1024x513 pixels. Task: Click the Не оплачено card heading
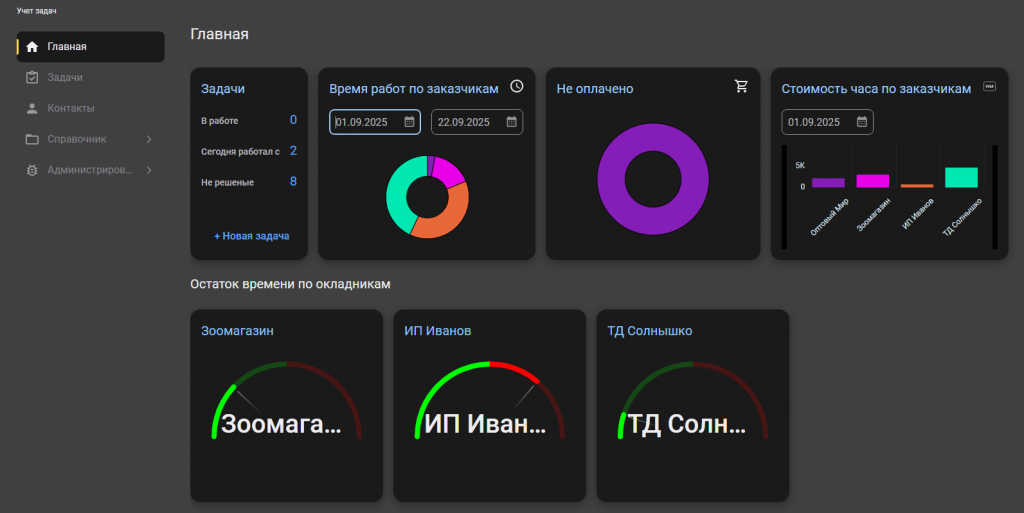point(594,89)
